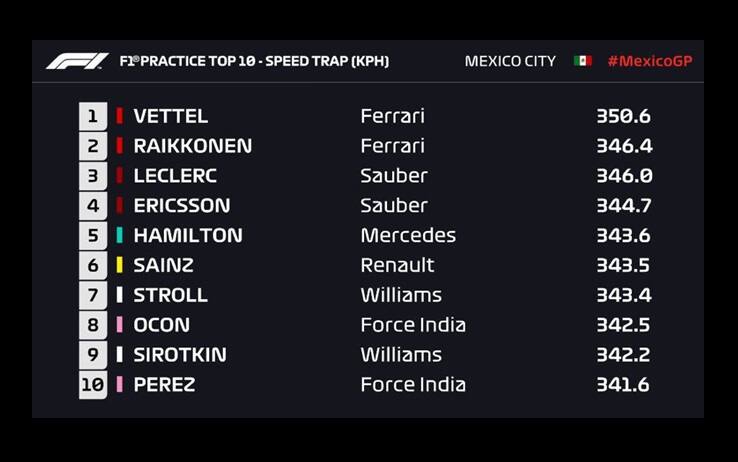Click the title 'Practice Top 10 - Speed Trap (KPH)'
Image resolution: width=738 pixels, height=462 pixels.
[254, 61]
